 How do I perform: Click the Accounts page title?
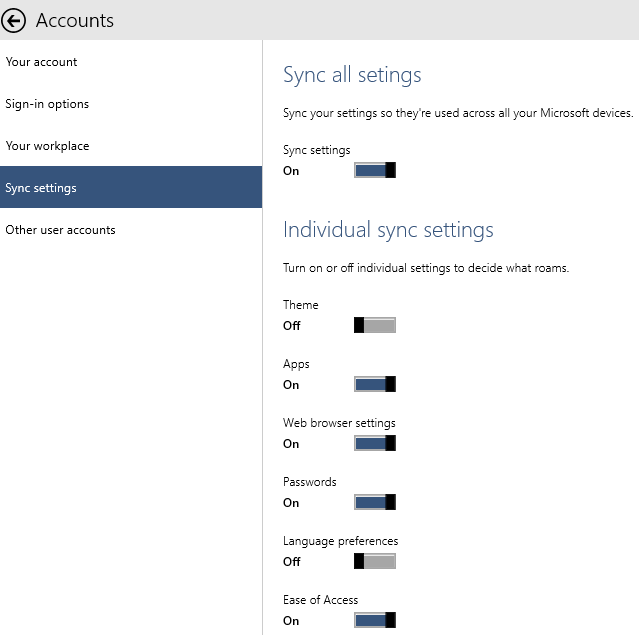pyautogui.click(x=75, y=20)
